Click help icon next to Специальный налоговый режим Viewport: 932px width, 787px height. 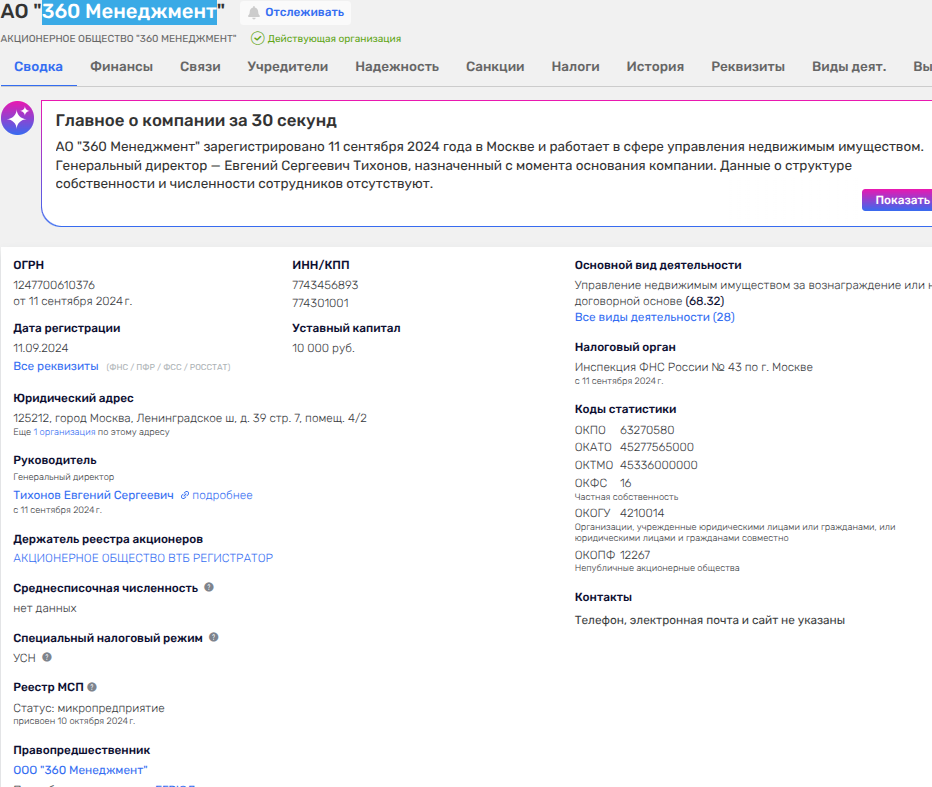[x=214, y=637]
